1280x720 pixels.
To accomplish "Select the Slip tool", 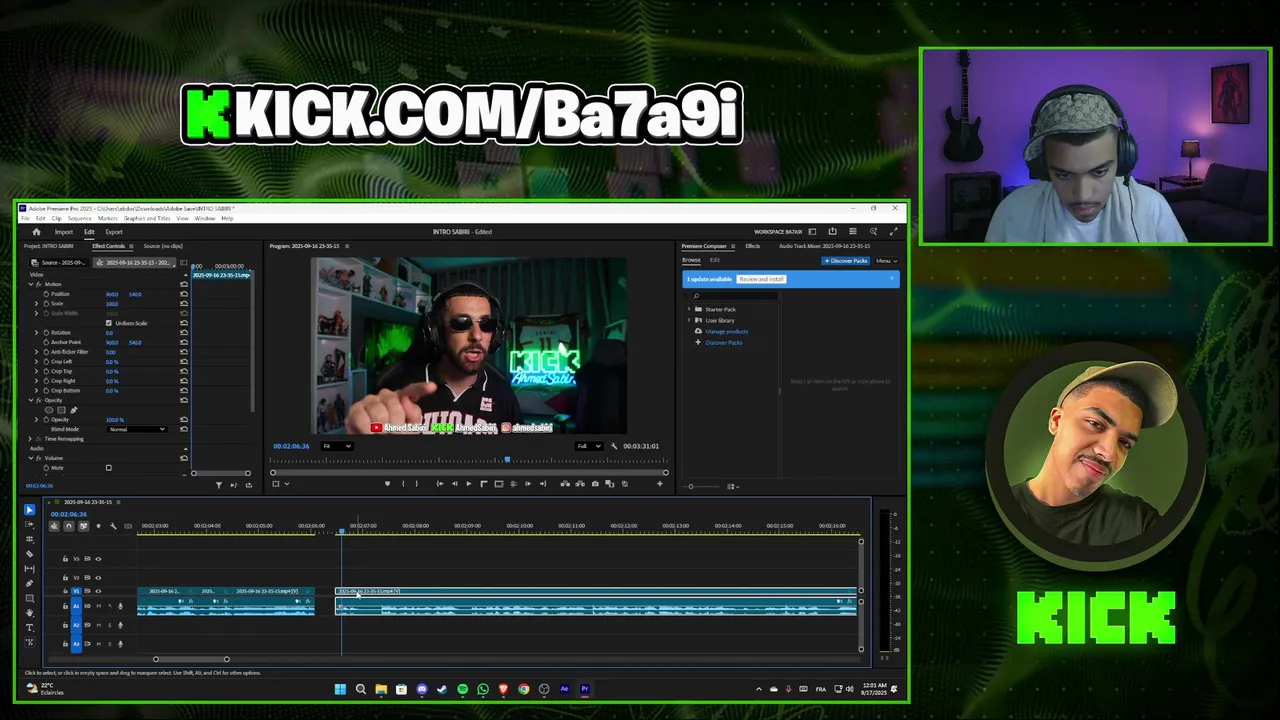I will tap(29, 569).
